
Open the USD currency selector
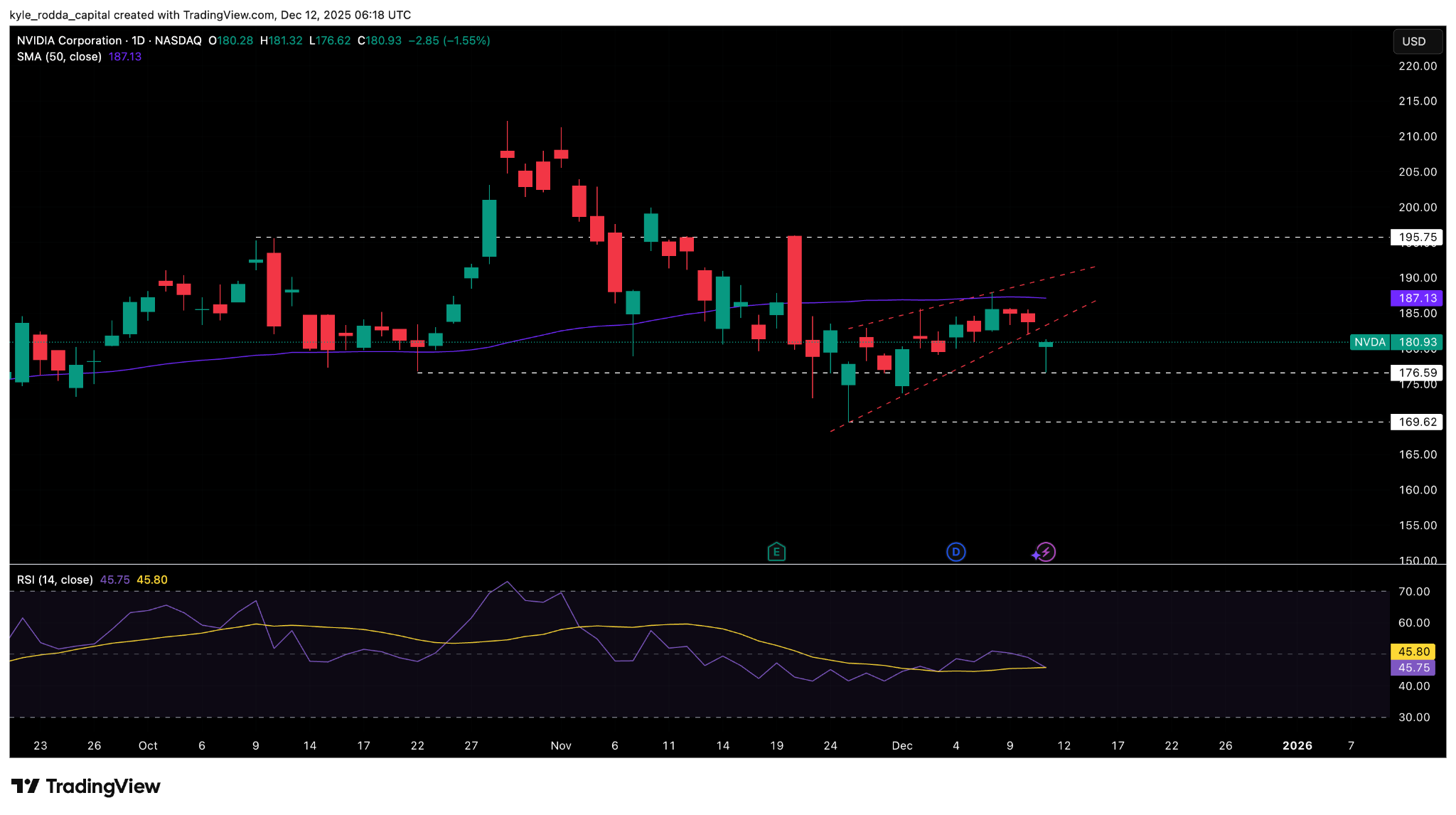coord(1417,41)
